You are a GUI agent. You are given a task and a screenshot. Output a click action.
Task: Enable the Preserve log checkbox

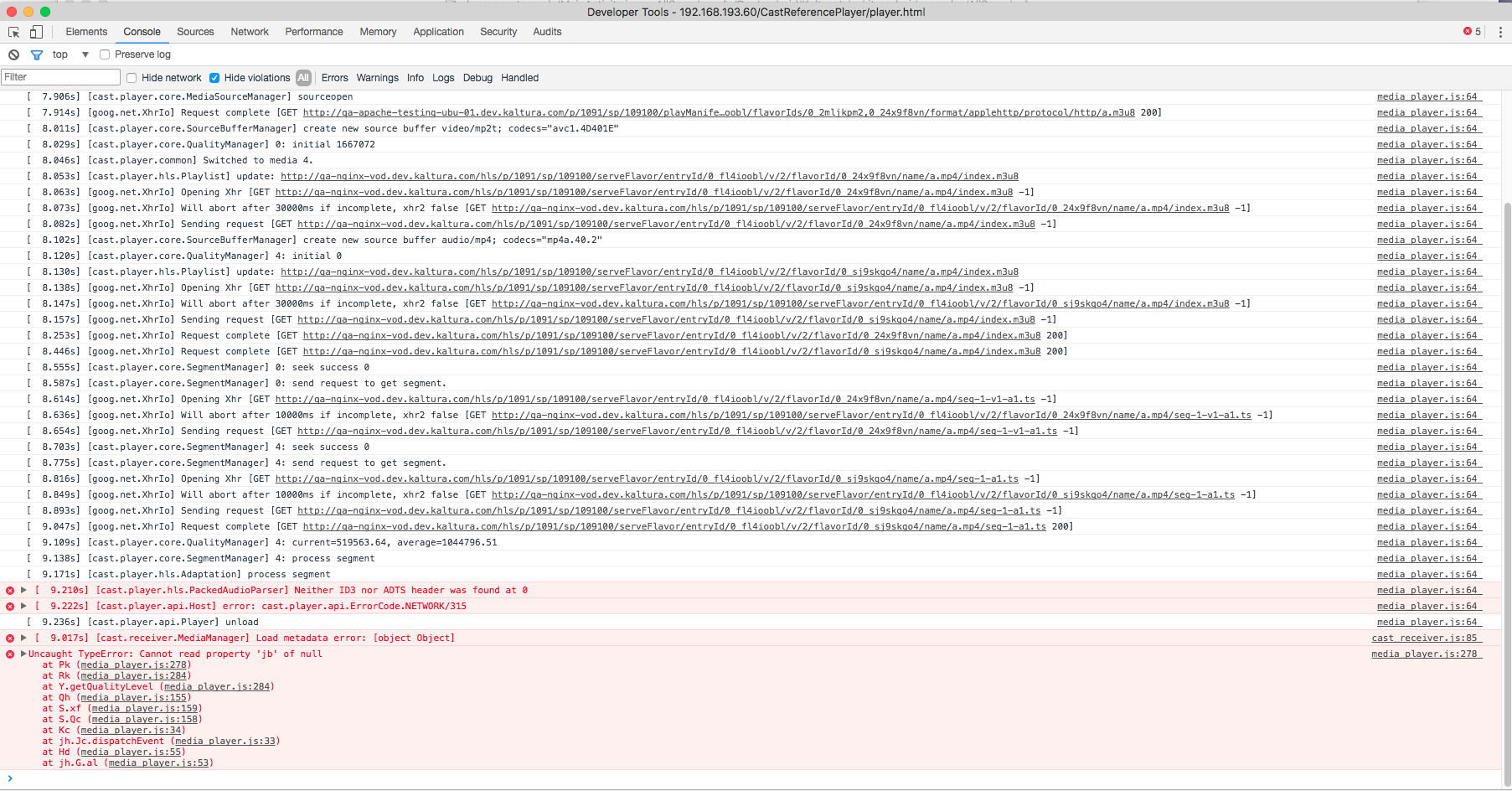pyautogui.click(x=105, y=54)
